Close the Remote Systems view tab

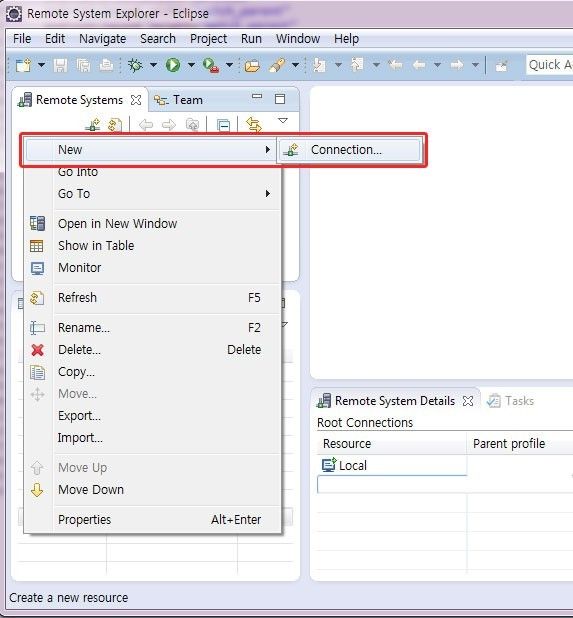click(x=136, y=100)
